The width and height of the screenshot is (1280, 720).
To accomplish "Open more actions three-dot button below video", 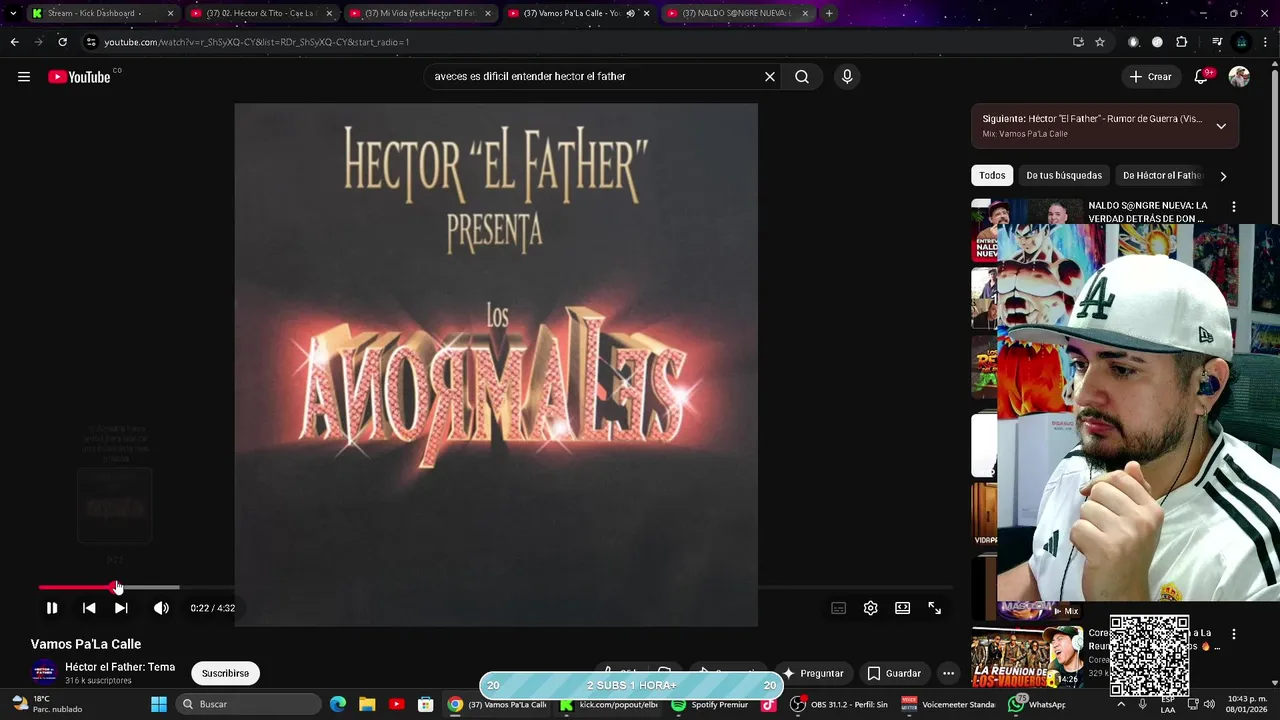I will pyautogui.click(x=948, y=673).
